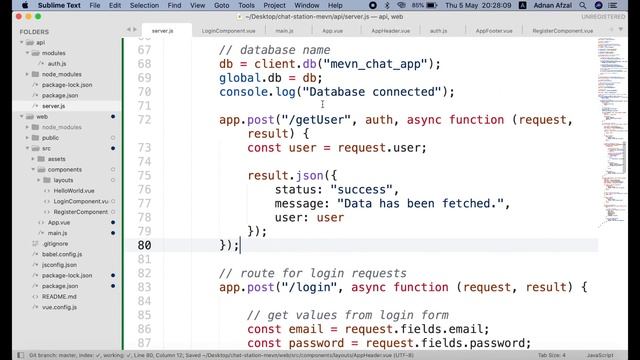Switch to the RegisterComponent.vue tab
Screen dimensions: 640x360
tap(562, 31)
